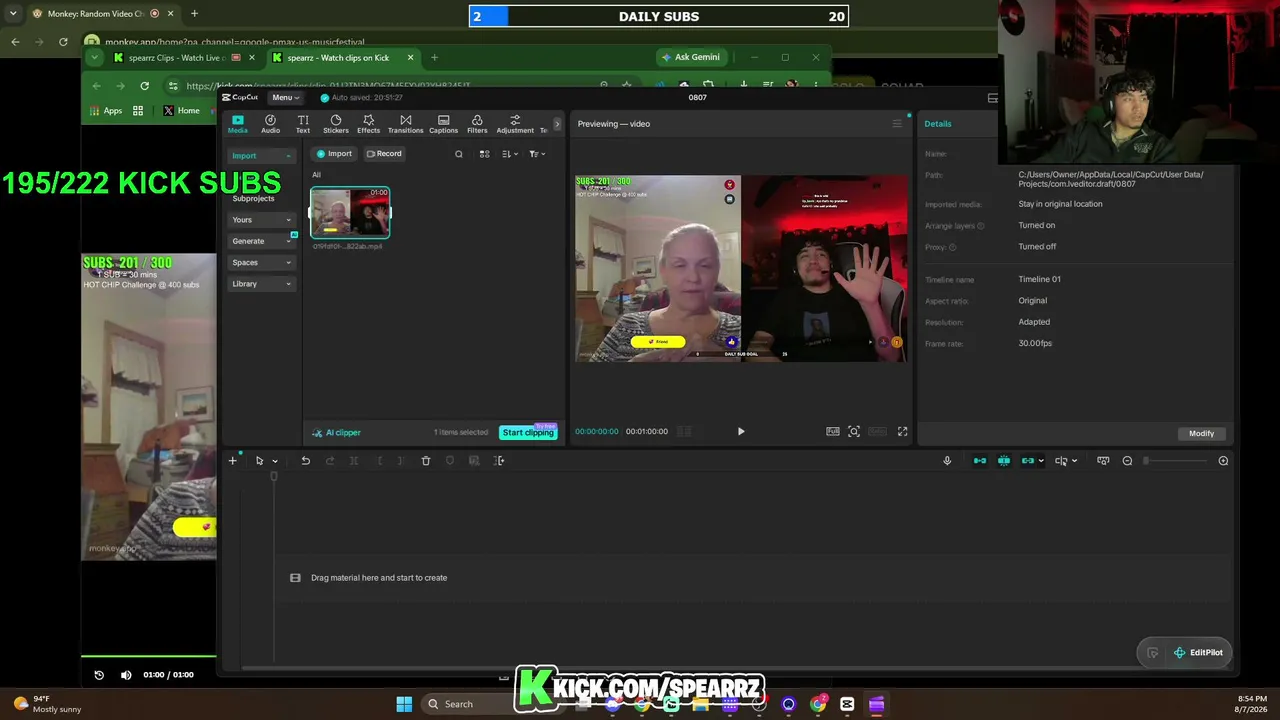Record voiceover with the microphone icon
1280x720 pixels.
947,461
